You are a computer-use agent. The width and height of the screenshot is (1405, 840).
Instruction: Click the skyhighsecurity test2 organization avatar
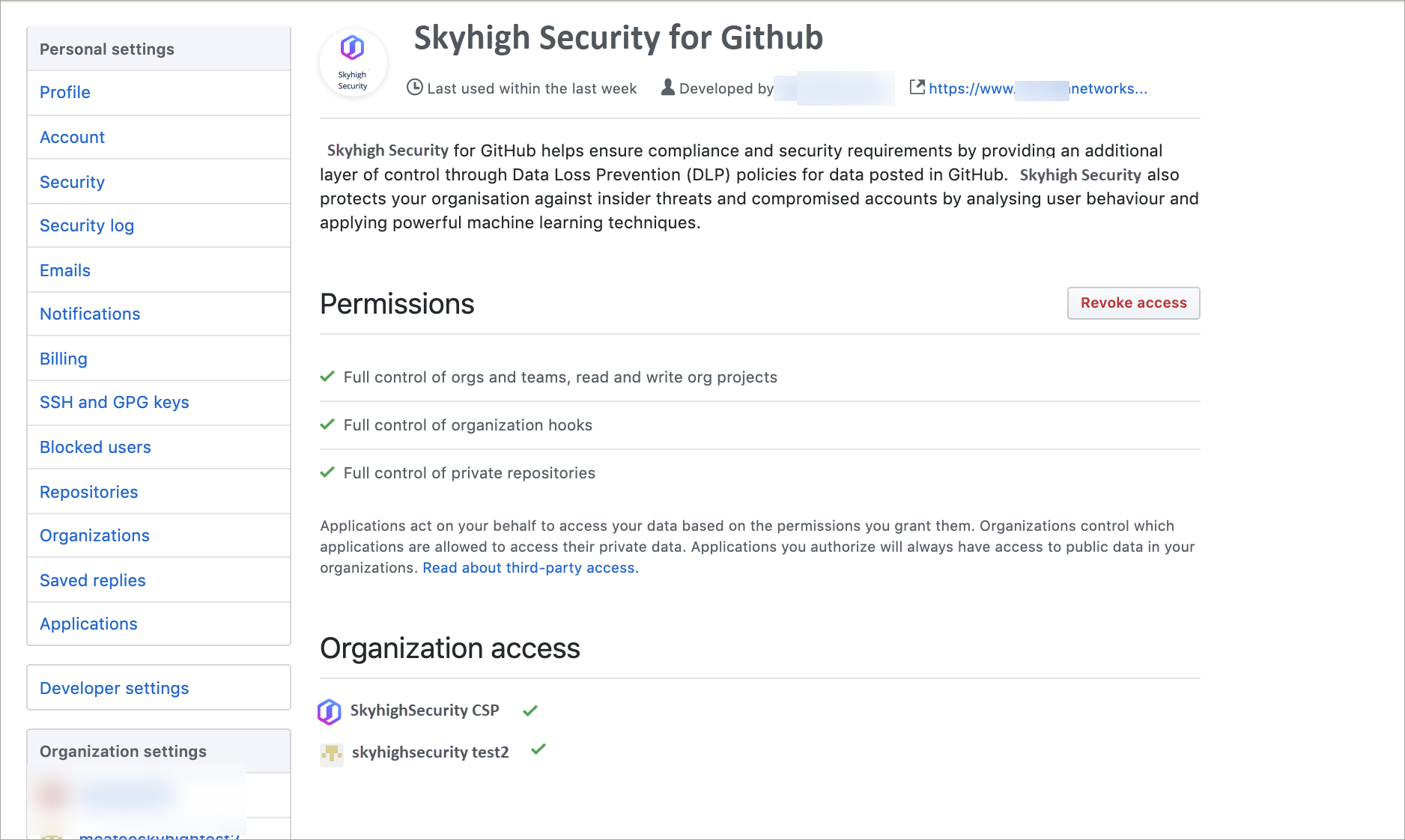coord(332,754)
